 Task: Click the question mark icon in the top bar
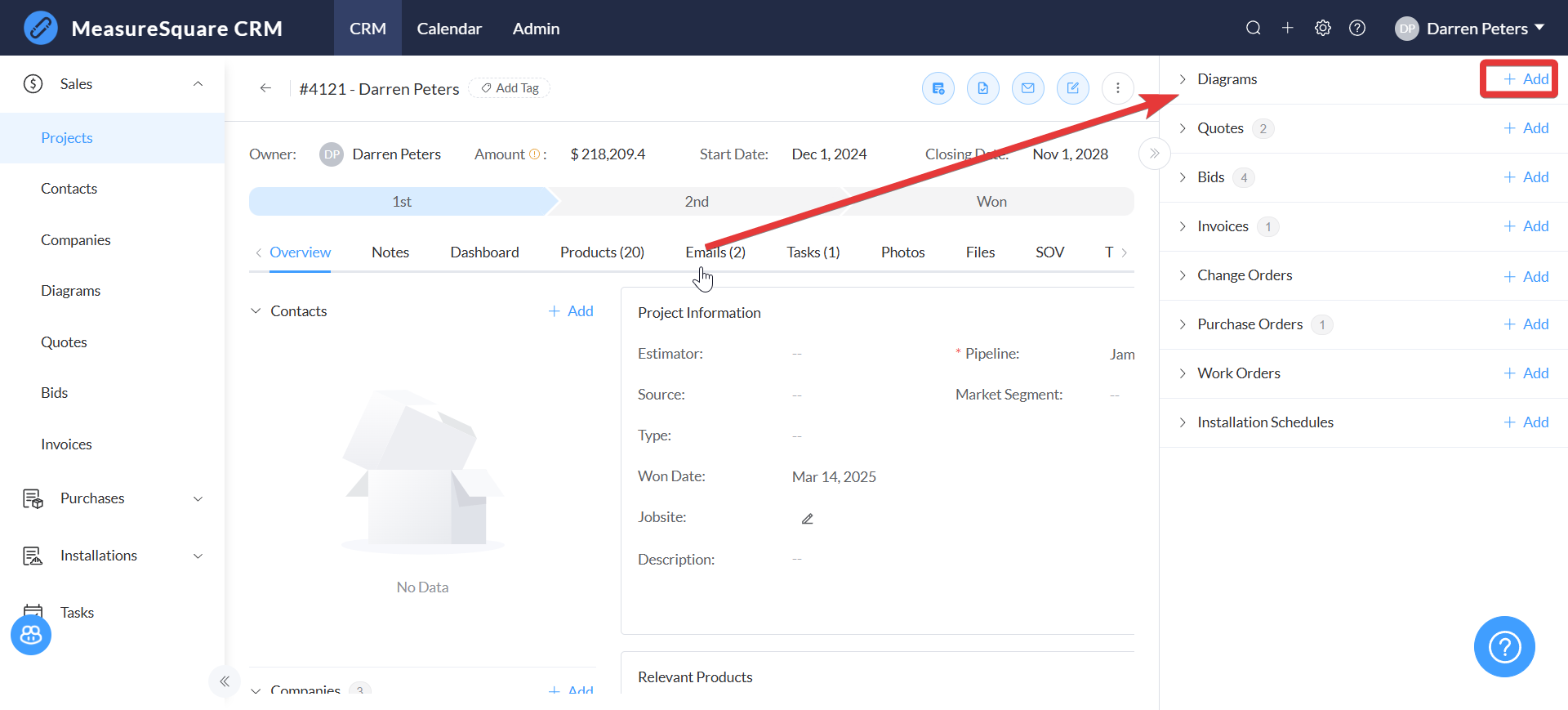click(x=1357, y=29)
